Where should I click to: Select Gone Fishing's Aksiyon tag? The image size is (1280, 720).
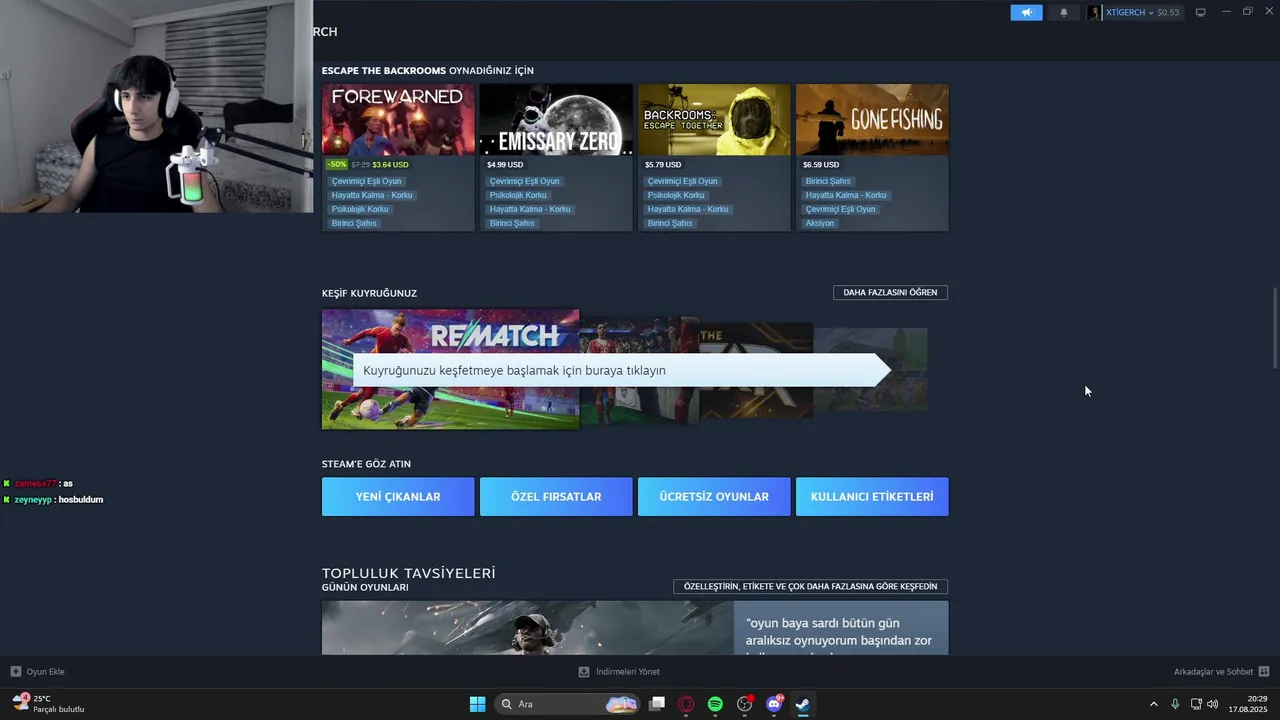820,223
